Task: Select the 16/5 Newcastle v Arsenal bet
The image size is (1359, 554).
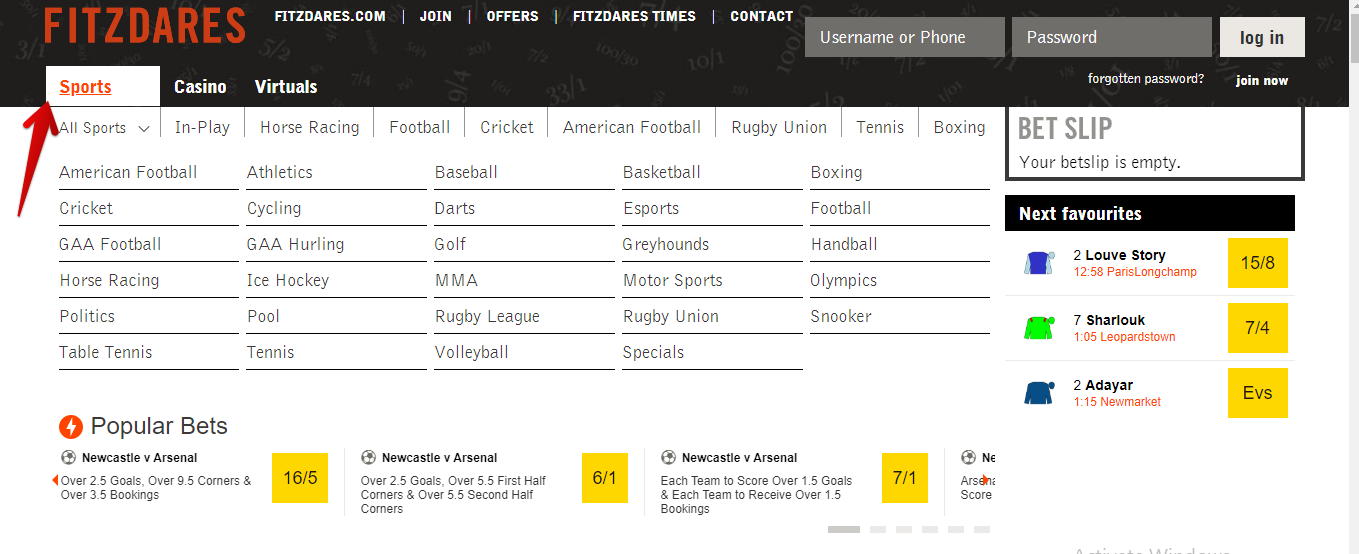Action: (x=300, y=478)
